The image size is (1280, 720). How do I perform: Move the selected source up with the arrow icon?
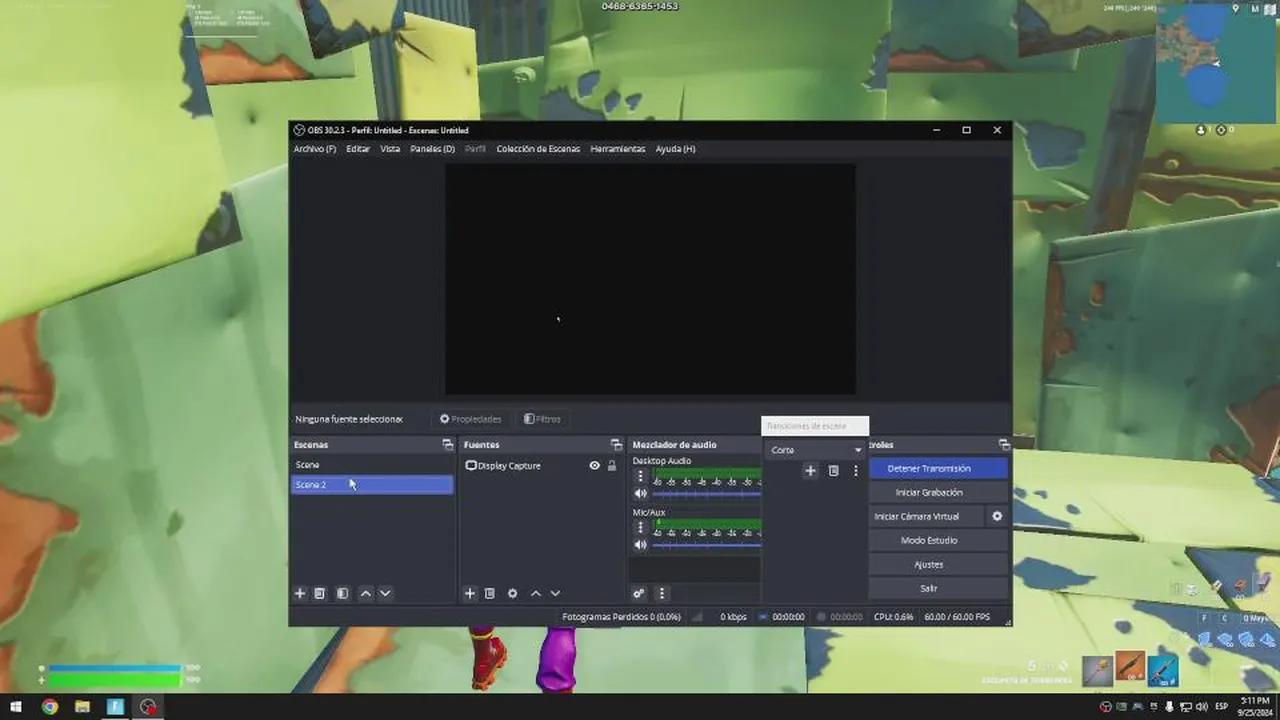tap(535, 593)
